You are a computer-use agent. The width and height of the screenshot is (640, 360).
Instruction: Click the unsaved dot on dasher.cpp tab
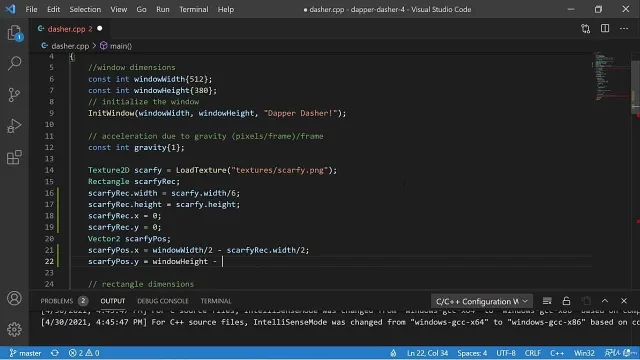tap(100, 29)
